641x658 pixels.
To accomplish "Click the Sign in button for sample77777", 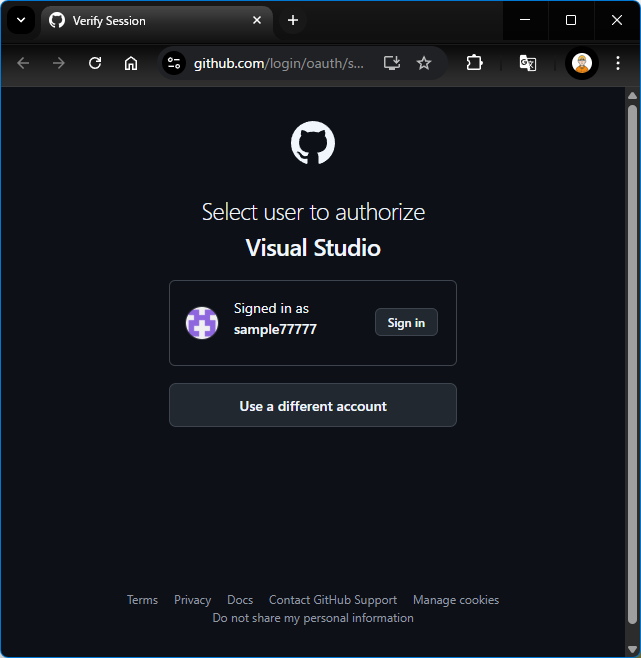I will tap(406, 322).
